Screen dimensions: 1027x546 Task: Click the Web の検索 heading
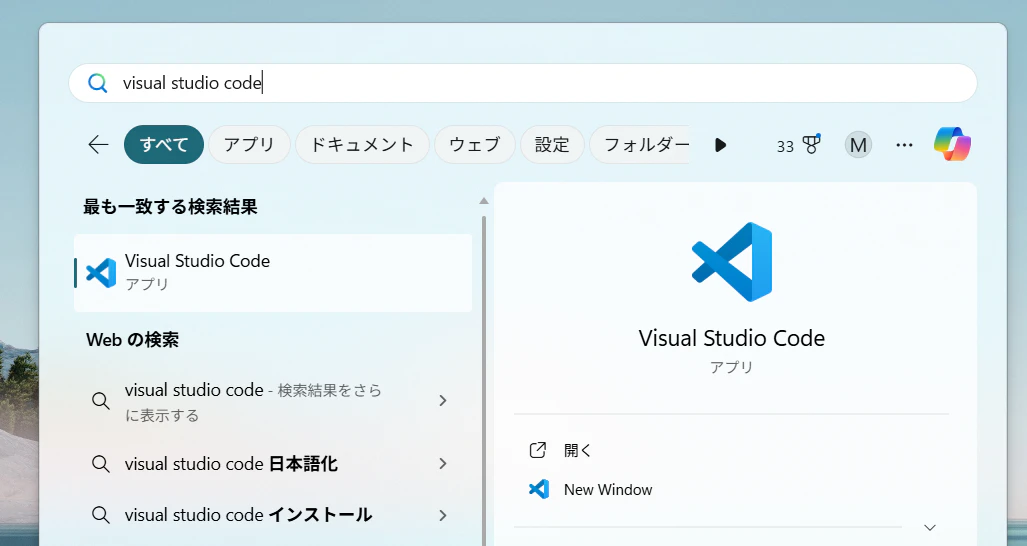[x=132, y=340]
